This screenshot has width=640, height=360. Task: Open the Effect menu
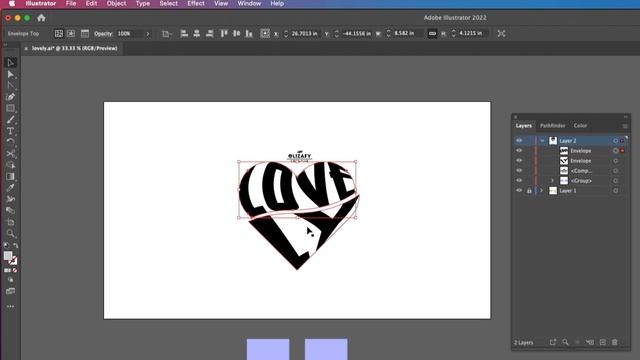tap(196, 4)
